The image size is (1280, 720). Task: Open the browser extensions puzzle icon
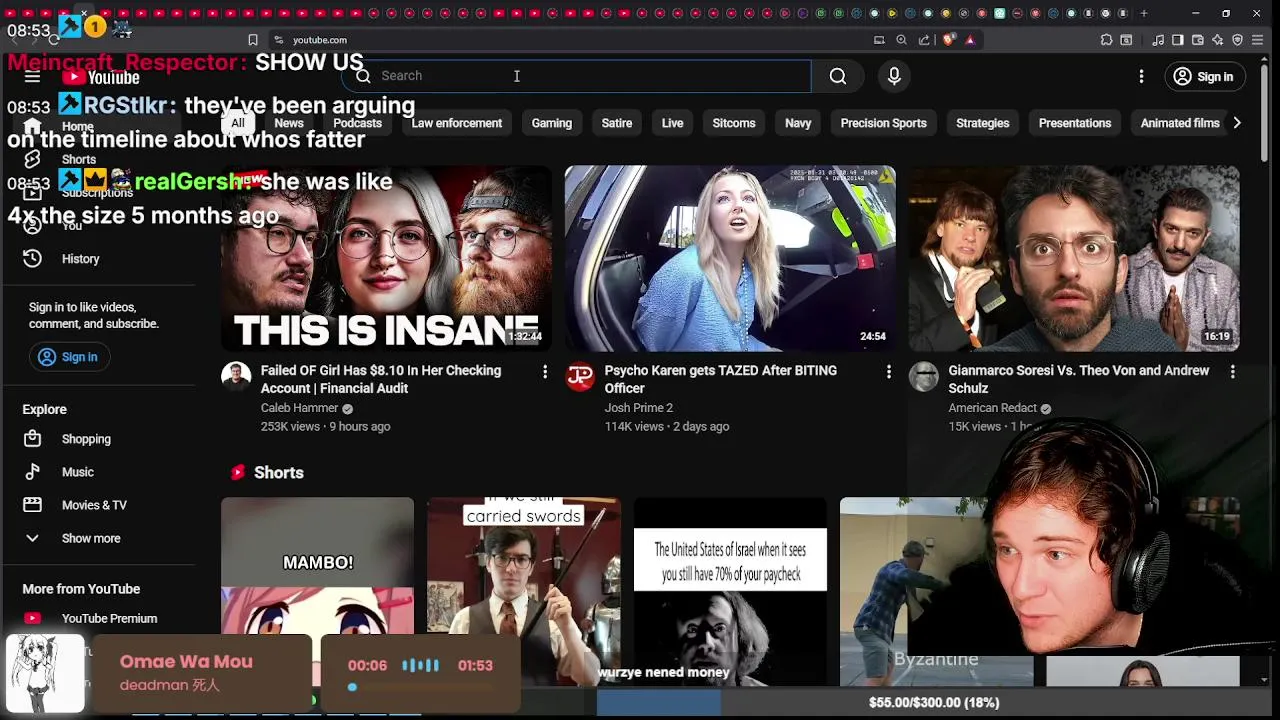(1106, 40)
